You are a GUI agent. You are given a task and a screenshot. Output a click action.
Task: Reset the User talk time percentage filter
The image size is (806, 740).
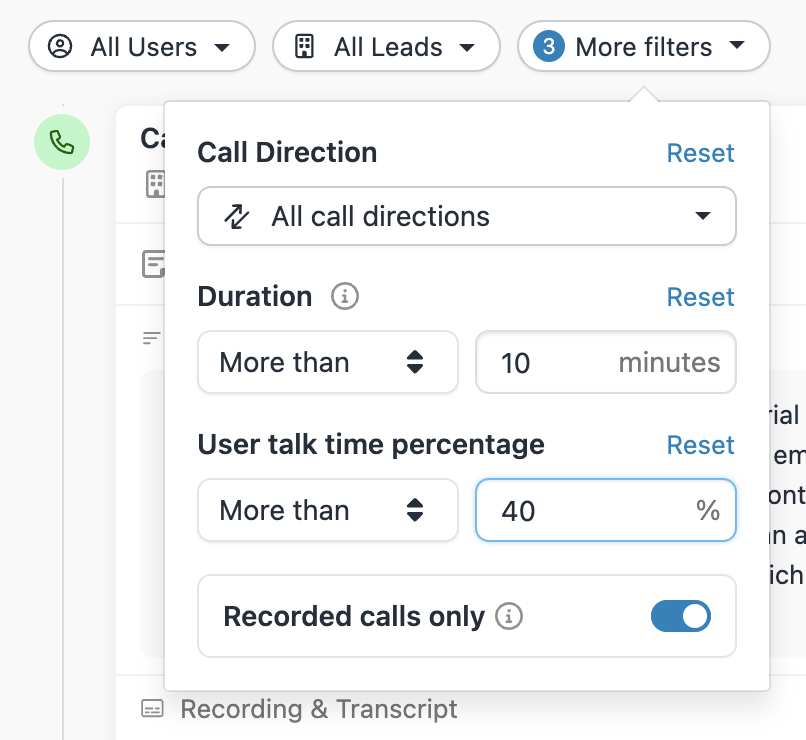[700, 445]
